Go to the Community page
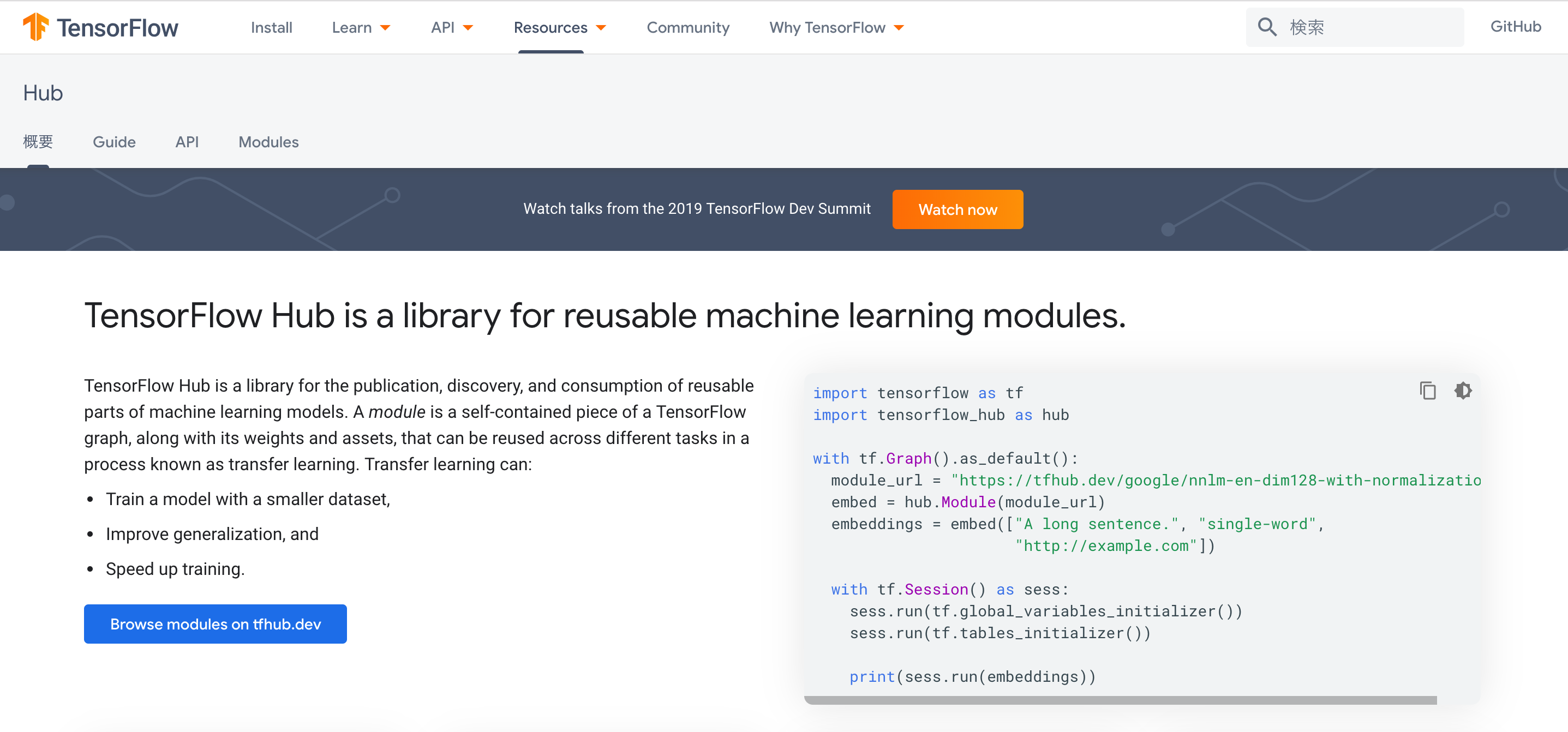 (687, 27)
